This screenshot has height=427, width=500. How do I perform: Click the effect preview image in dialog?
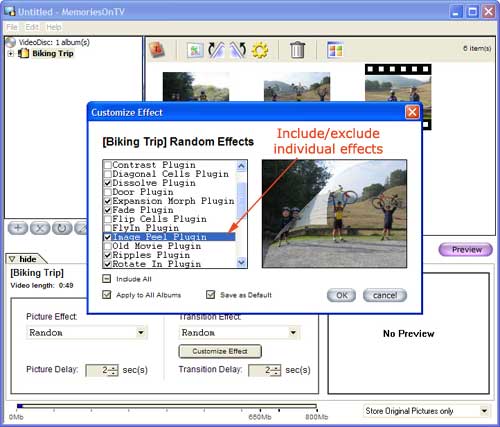[334, 214]
